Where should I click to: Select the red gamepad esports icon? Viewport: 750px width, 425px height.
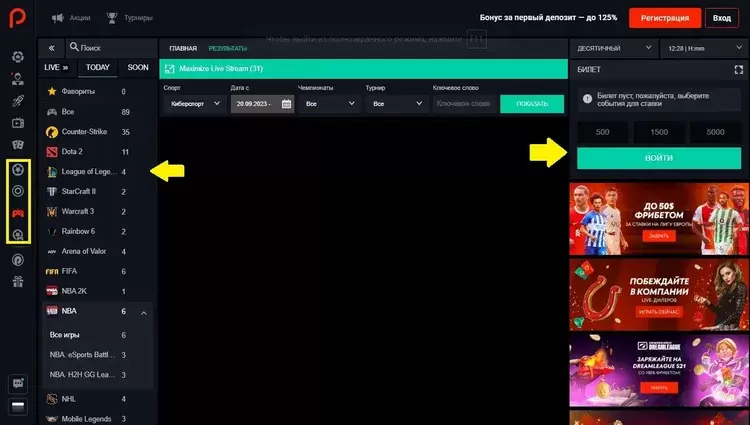pyautogui.click(x=18, y=213)
